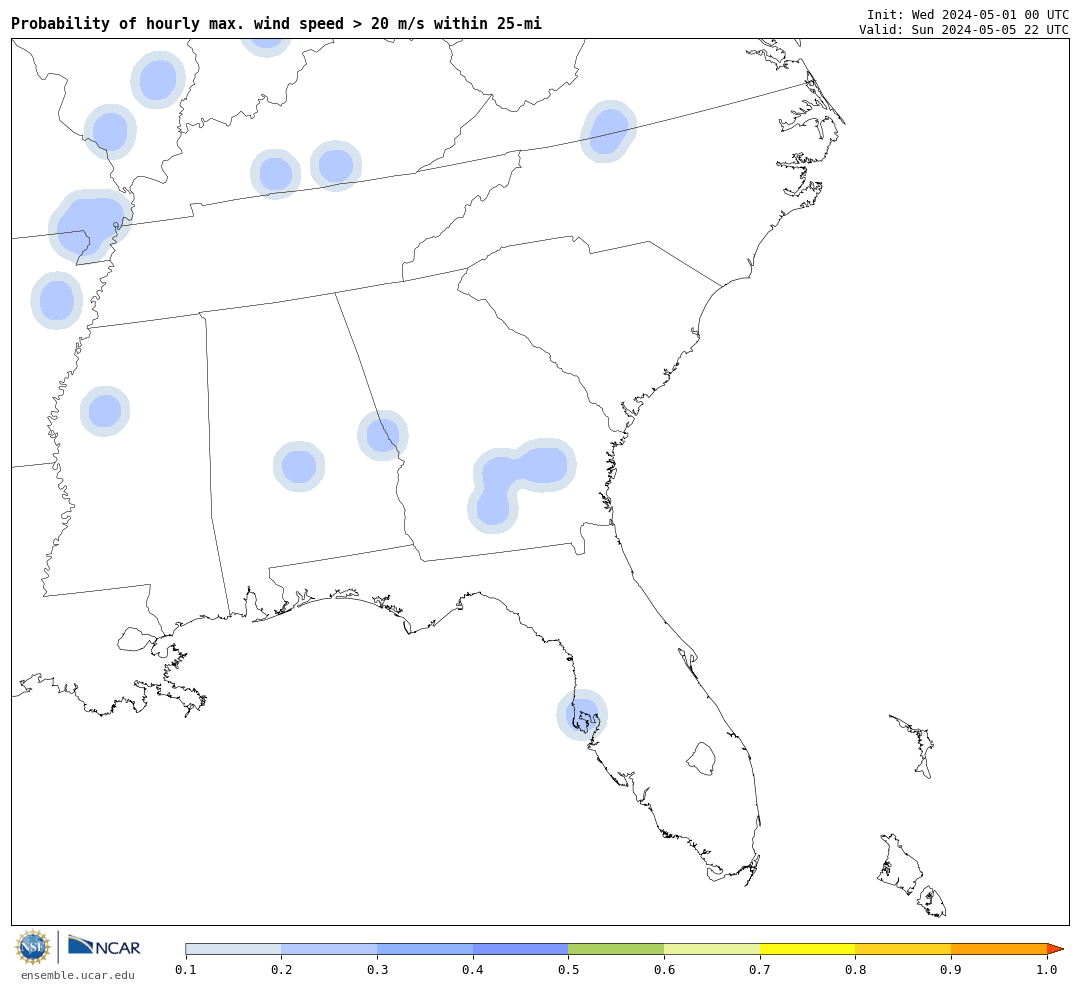Viewport: 1080px width, 988px height.
Task: Click the 0.3 colorbar tick label
Action: pos(377,969)
